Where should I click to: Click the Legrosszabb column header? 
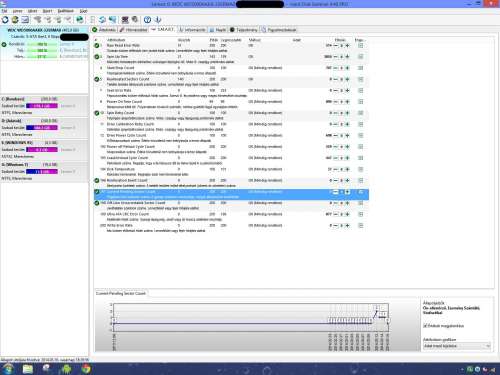pyautogui.click(x=231, y=40)
